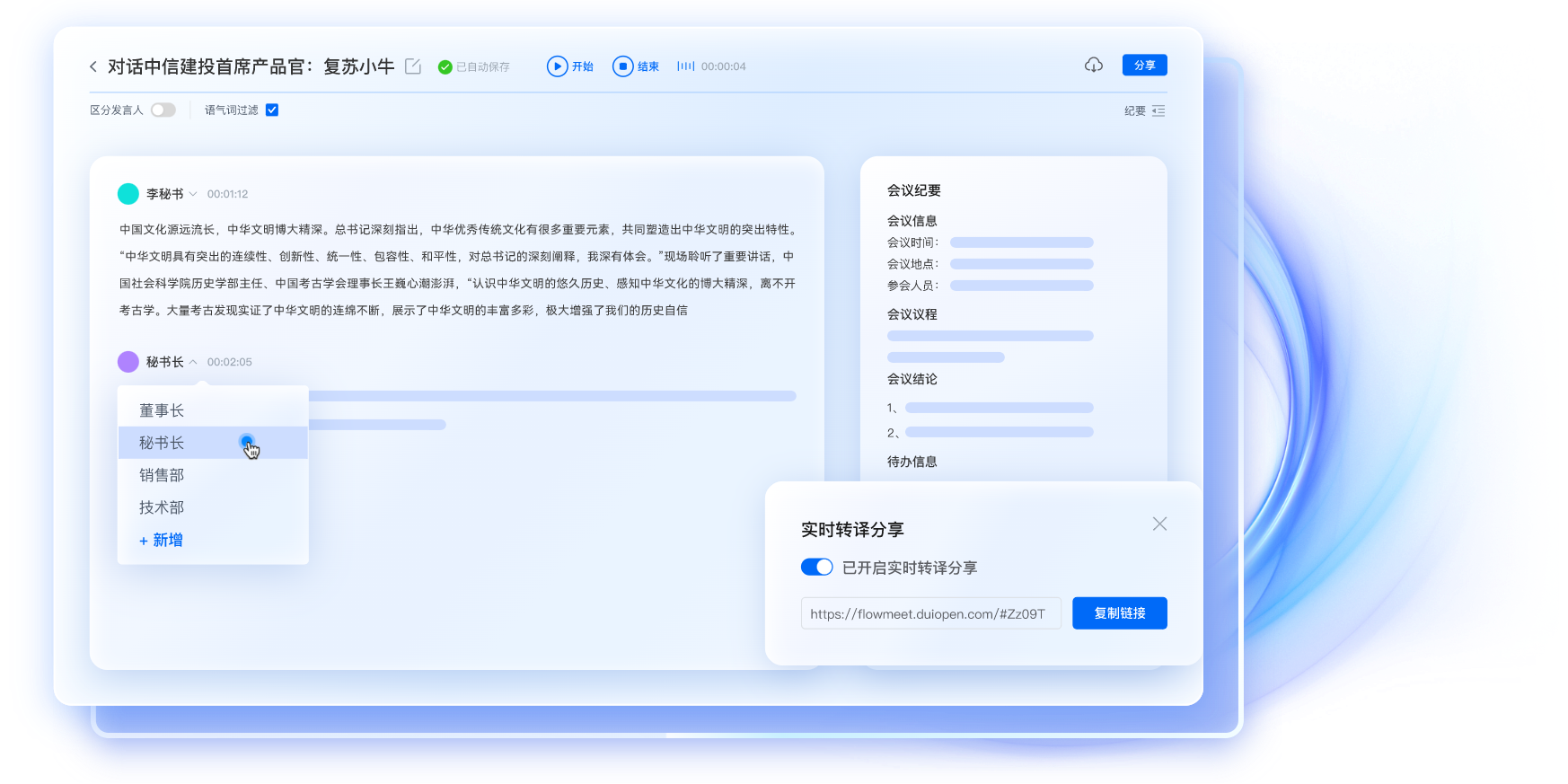Click the 纪要 panel collapse icon
1568x784 pixels.
click(x=1158, y=111)
